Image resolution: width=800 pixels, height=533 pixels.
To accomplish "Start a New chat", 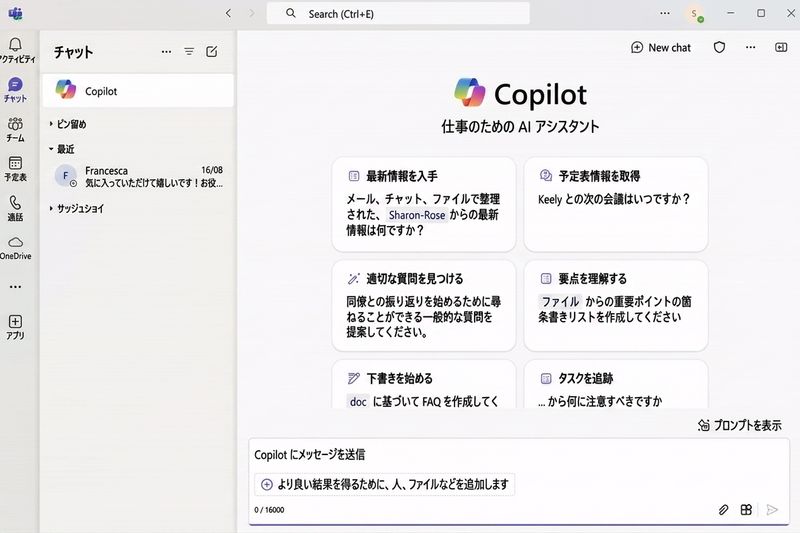I will [x=661, y=47].
